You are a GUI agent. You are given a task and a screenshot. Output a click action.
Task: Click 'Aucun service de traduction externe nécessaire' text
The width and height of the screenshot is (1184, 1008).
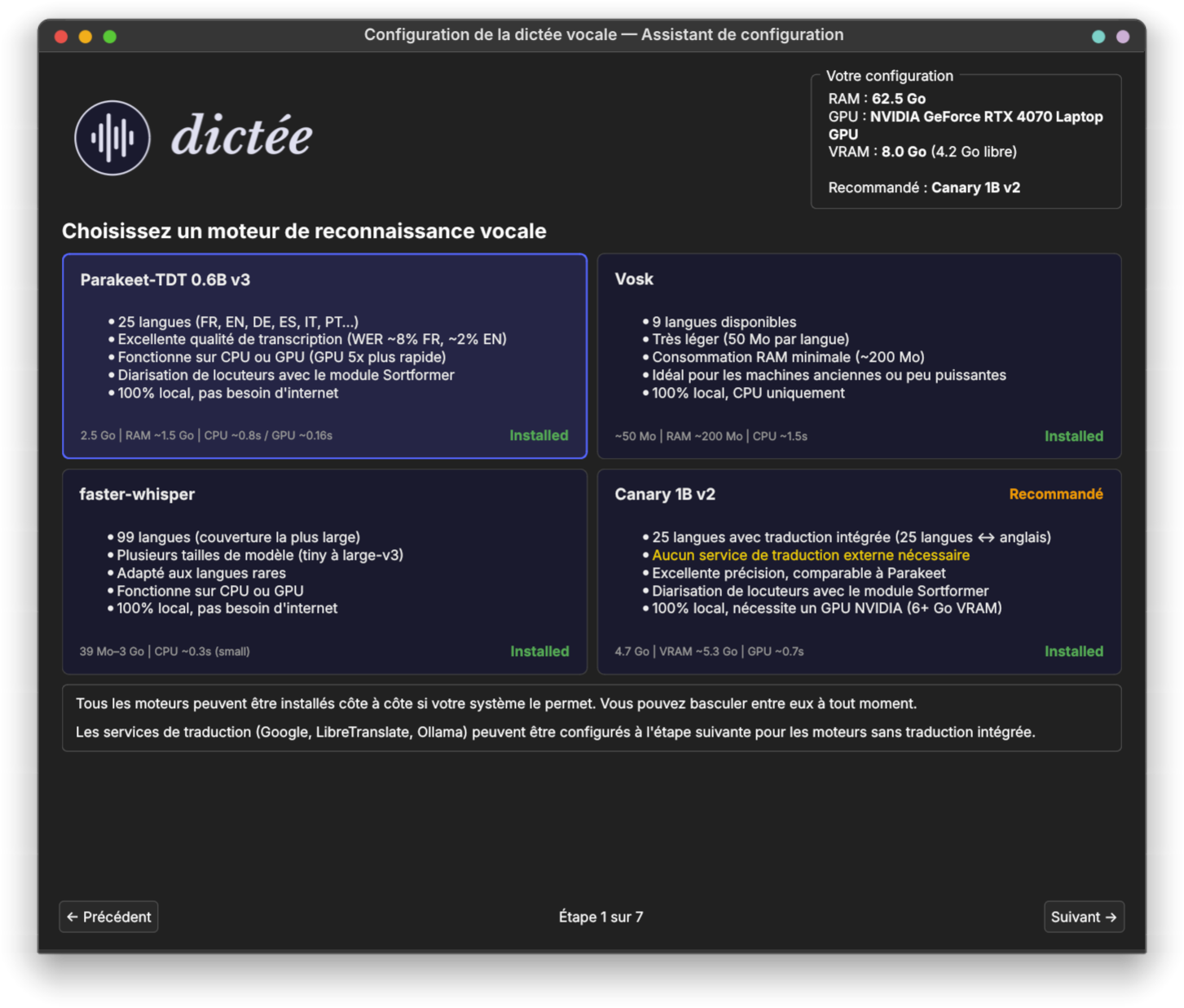[811, 555]
